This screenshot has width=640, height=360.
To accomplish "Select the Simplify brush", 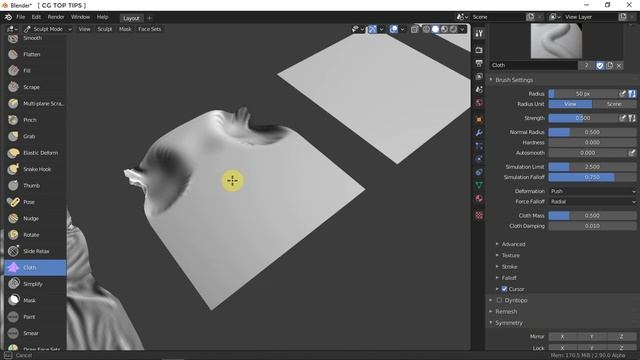I will click(35, 284).
